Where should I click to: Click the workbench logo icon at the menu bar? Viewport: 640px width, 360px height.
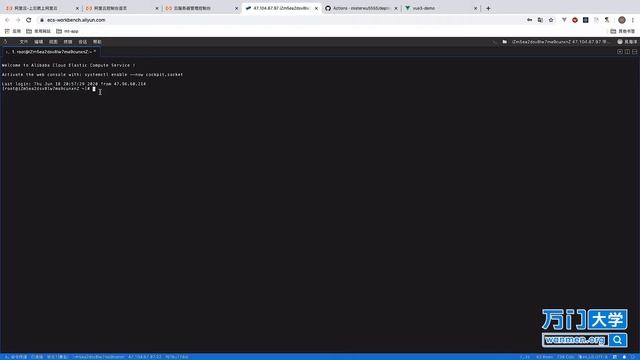[x=5, y=42]
